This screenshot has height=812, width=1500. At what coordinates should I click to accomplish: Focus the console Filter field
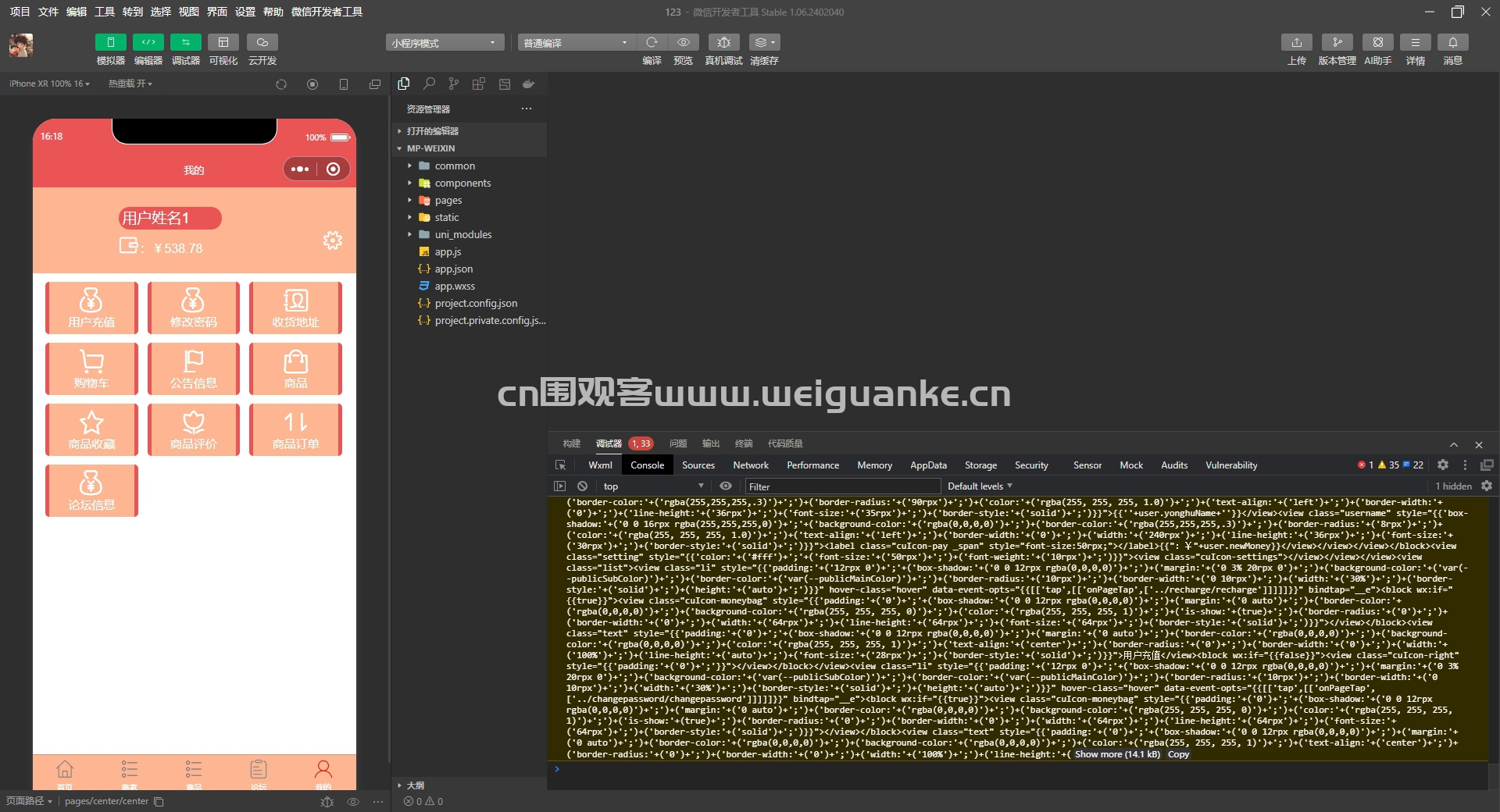point(842,486)
